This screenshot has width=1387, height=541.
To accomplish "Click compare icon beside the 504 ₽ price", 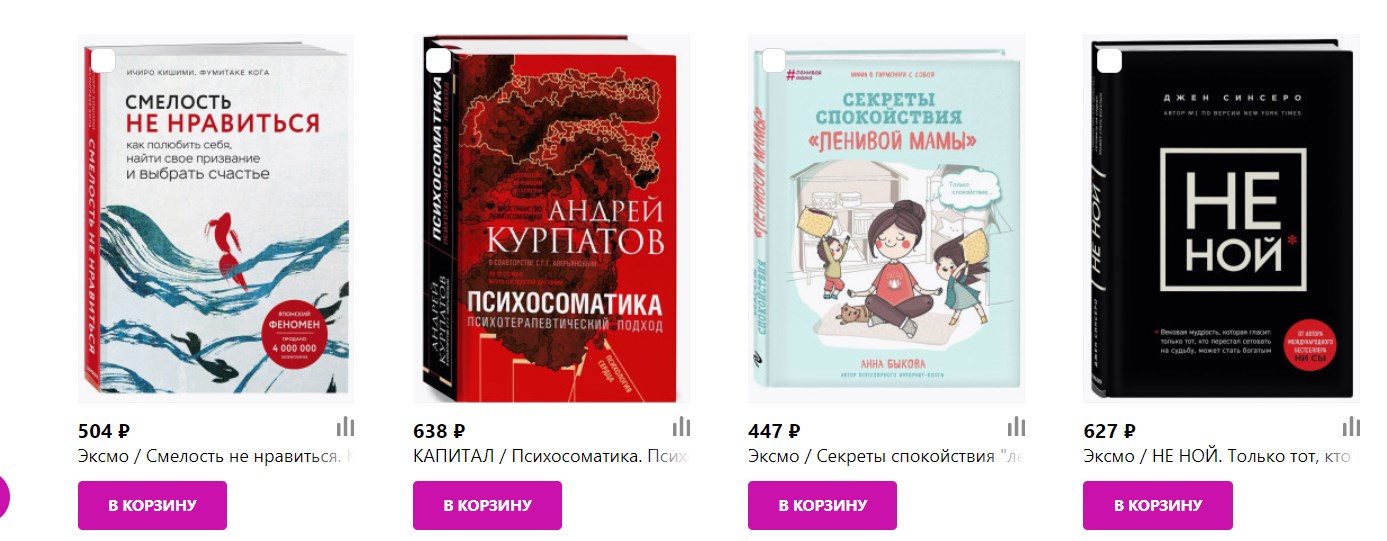I will point(346,427).
